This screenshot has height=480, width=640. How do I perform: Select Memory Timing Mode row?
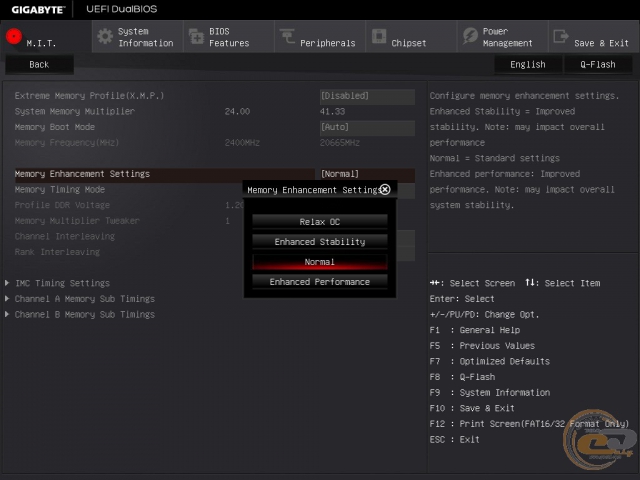pyautogui.click(x=60, y=189)
